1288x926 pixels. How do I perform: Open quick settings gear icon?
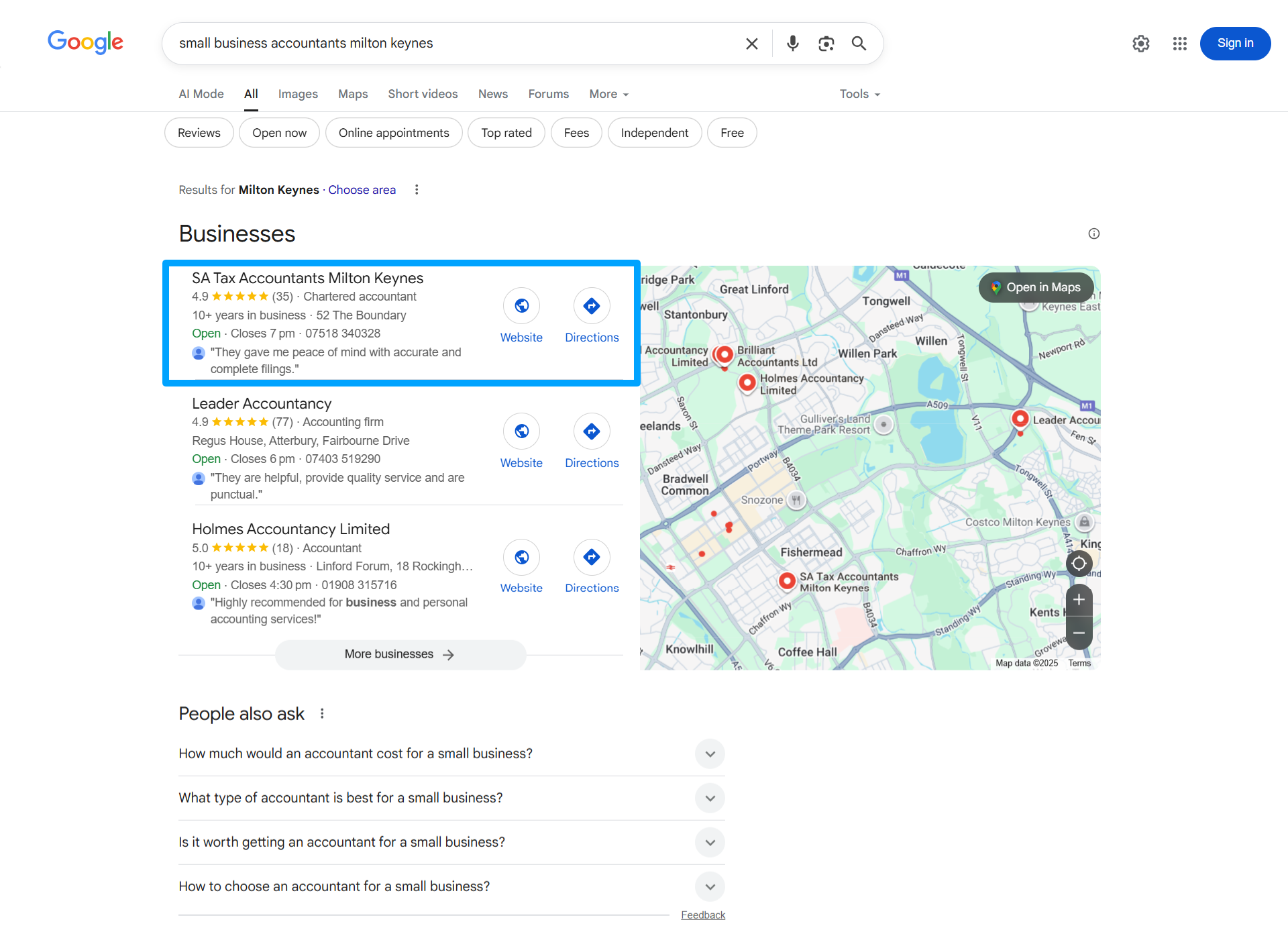click(1140, 44)
